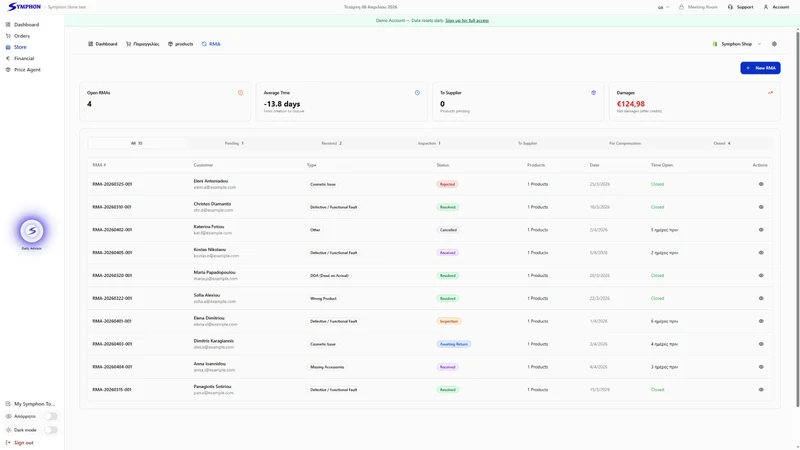Switch to the Παραγγελίες tab
Viewport: 800px width, 450px height.
(143, 44)
